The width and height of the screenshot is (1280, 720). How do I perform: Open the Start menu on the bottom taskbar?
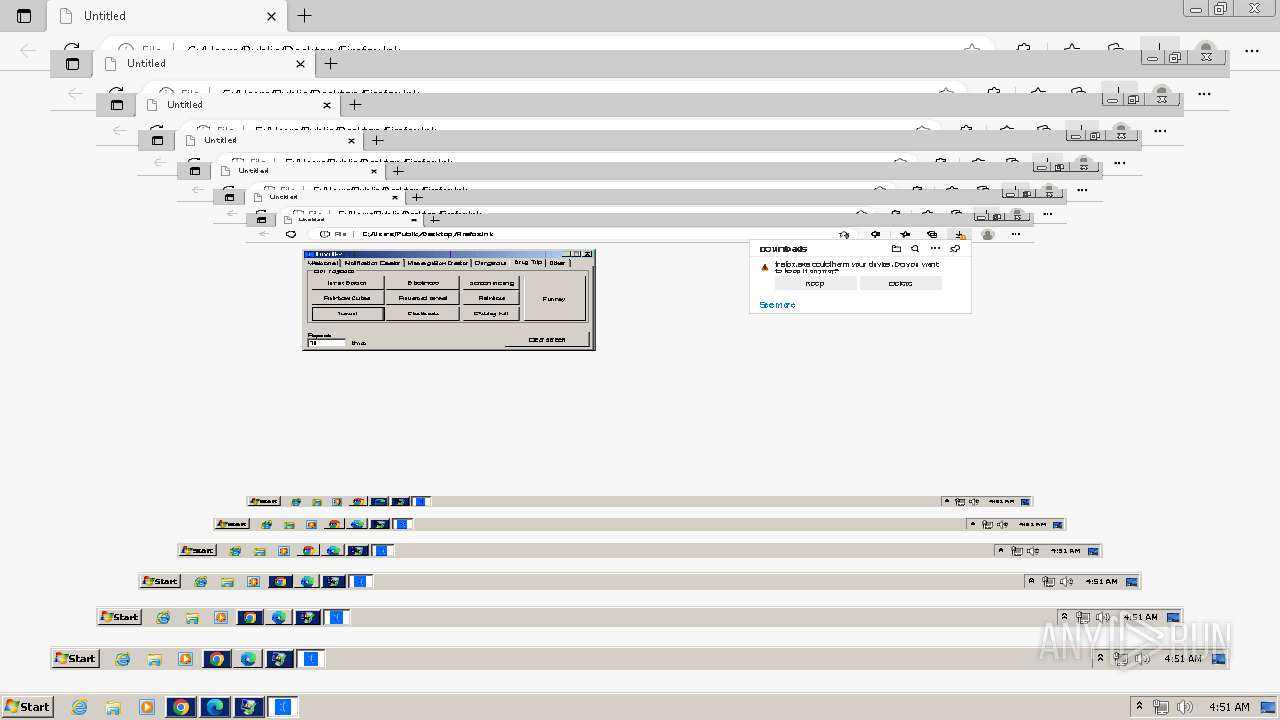click(x=27, y=706)
